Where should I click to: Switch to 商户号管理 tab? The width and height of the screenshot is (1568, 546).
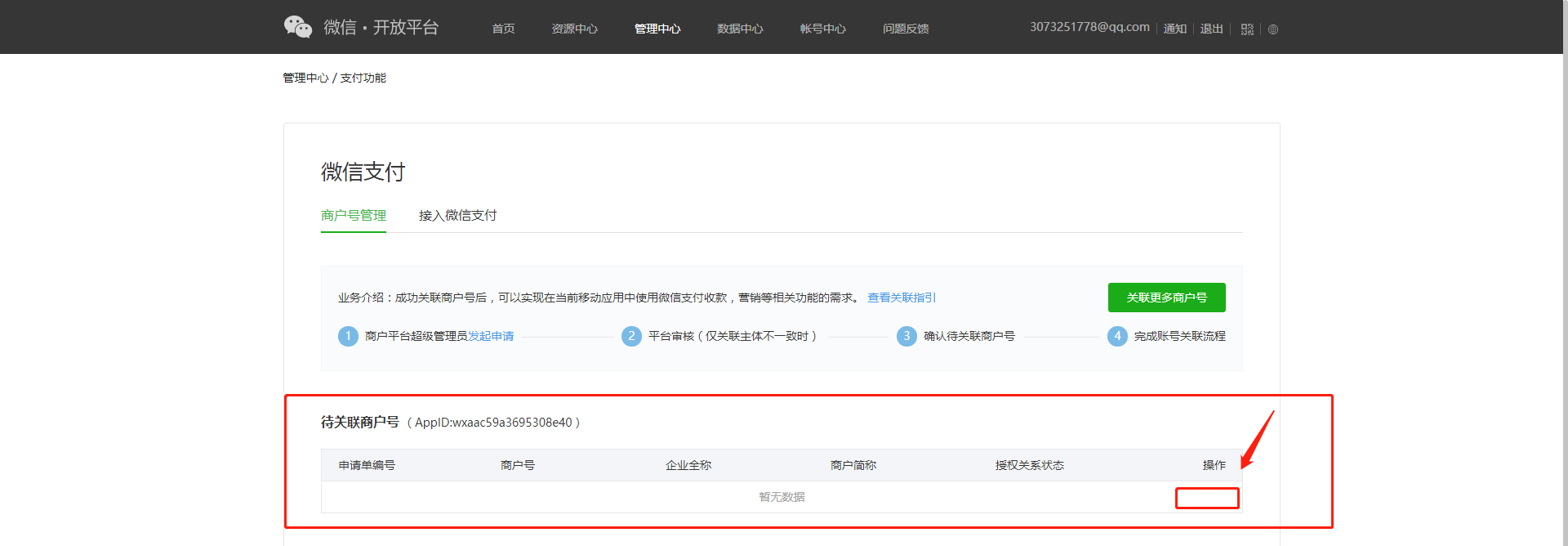354,215
